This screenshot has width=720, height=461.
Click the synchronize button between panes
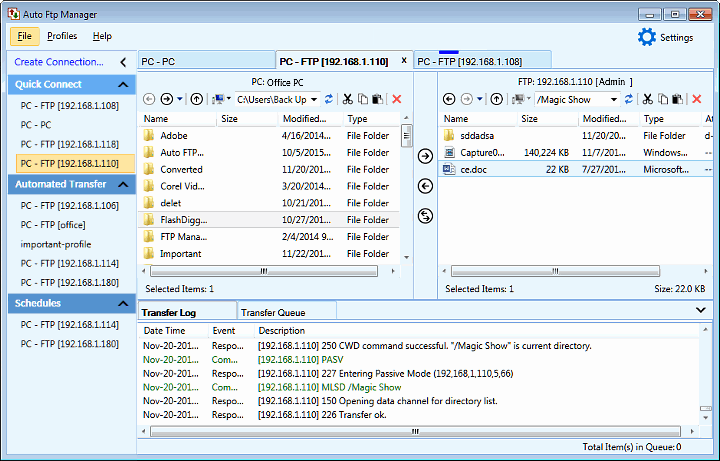point(424,216)
